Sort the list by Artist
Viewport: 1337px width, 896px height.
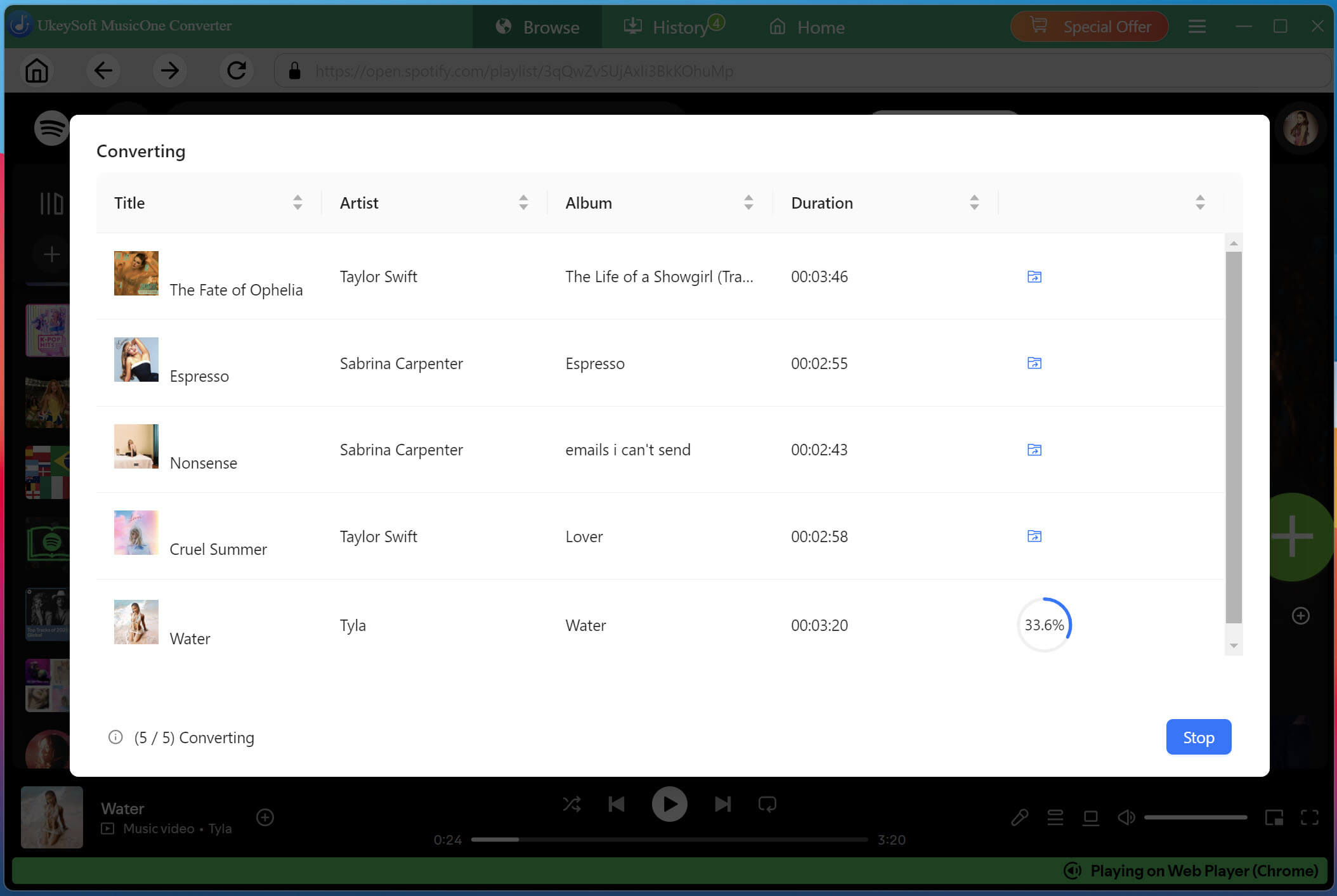point(523,202)
